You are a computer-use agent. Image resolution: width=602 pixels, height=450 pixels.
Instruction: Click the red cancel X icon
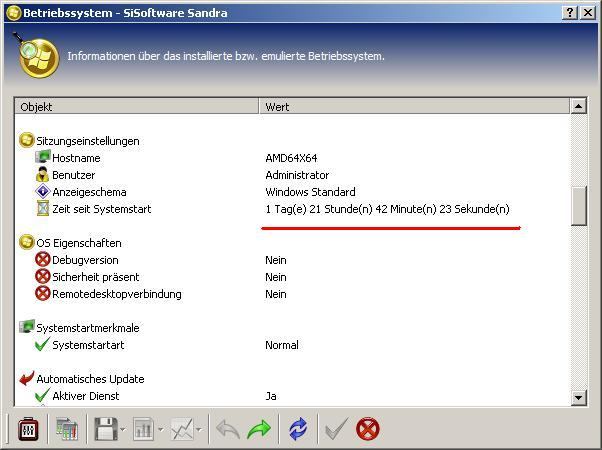367,429
